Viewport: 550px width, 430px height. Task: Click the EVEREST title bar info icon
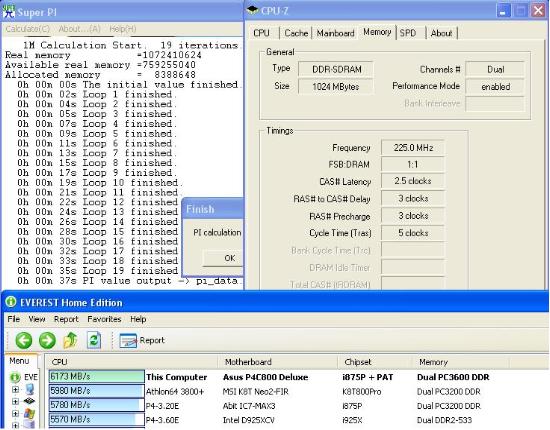tap(11, 302)
